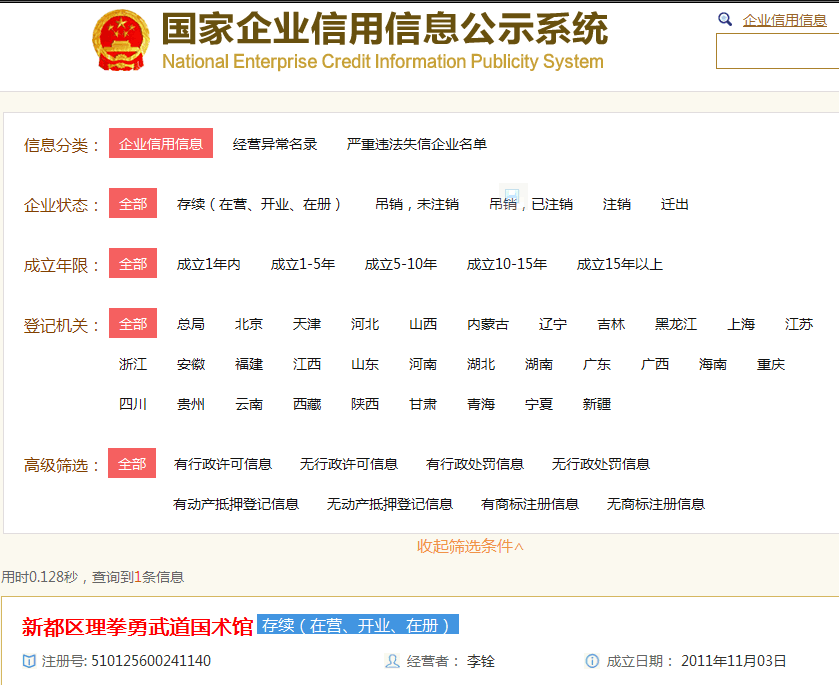Image resolution: width=839 pixels, height=685 pixels.
Task: Choose 重庆 registration authority
Action: [771, 364]
